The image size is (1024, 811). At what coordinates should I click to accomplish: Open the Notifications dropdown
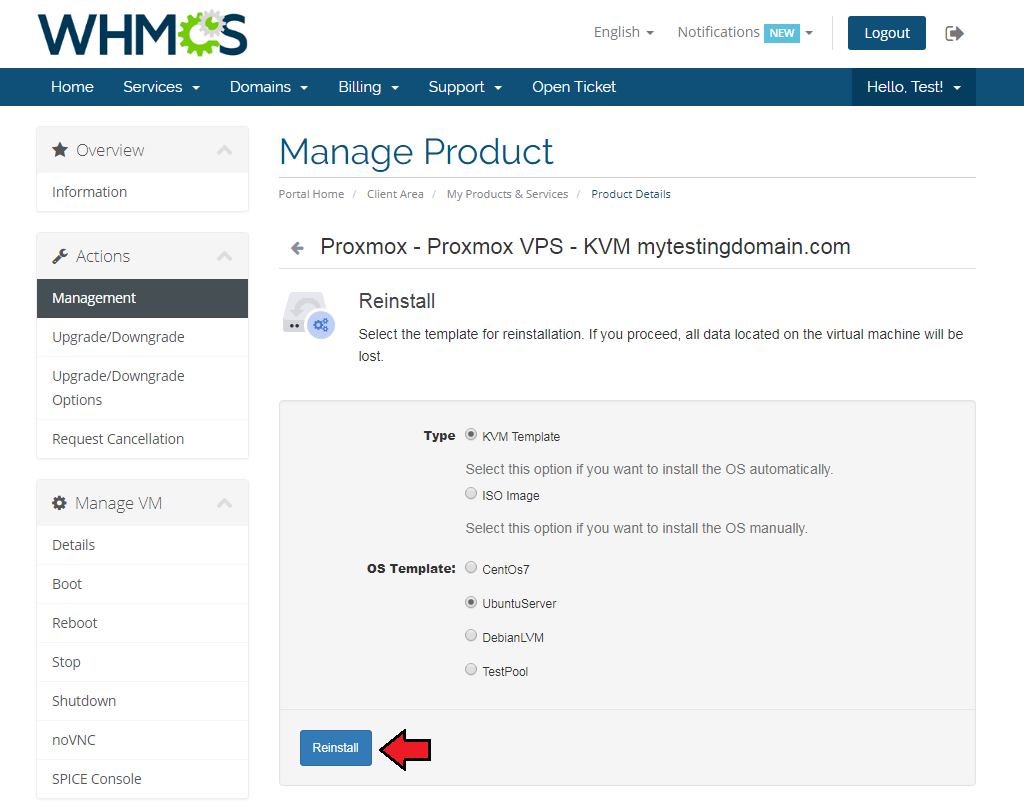click(x=745, y=32)
